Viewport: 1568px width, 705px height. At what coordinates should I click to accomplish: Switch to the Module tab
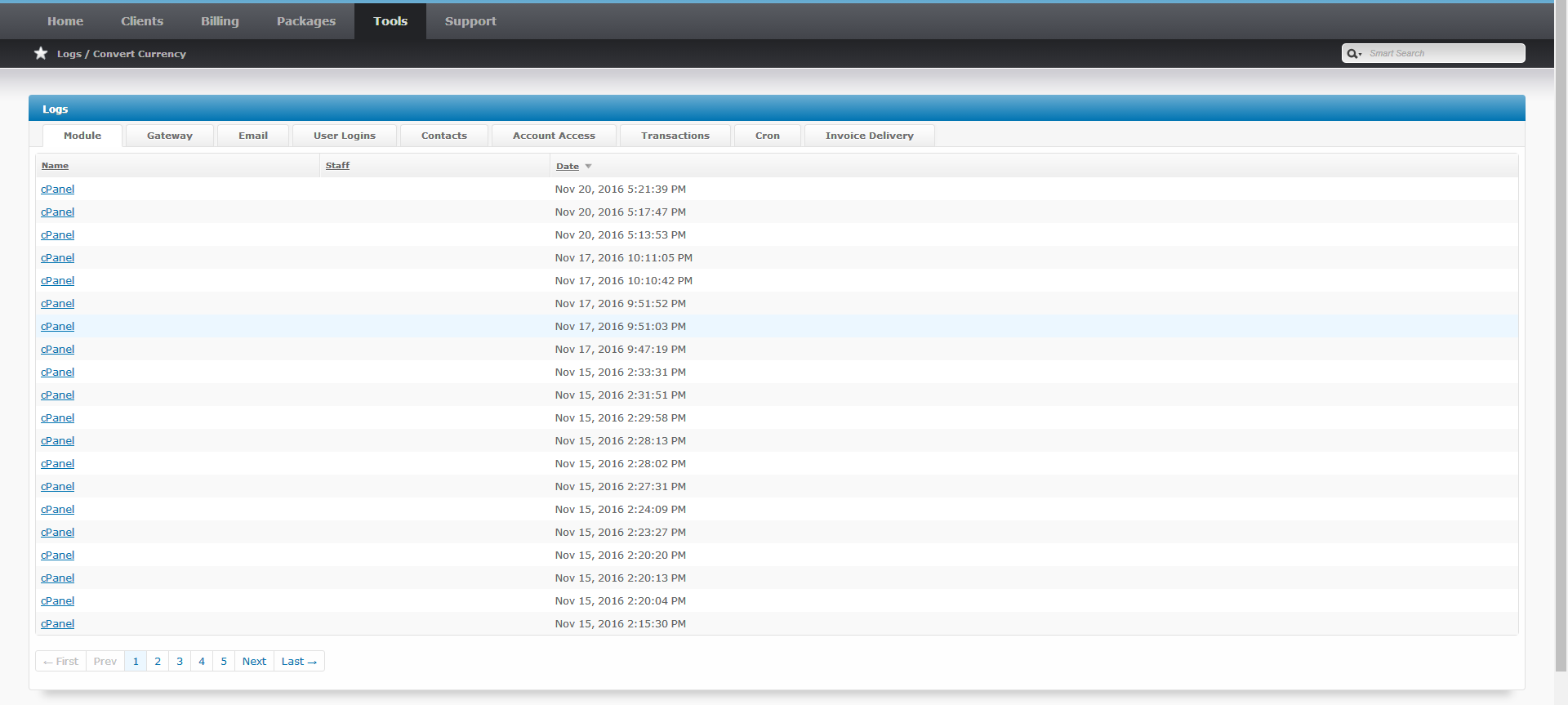[x=82, y=136]
